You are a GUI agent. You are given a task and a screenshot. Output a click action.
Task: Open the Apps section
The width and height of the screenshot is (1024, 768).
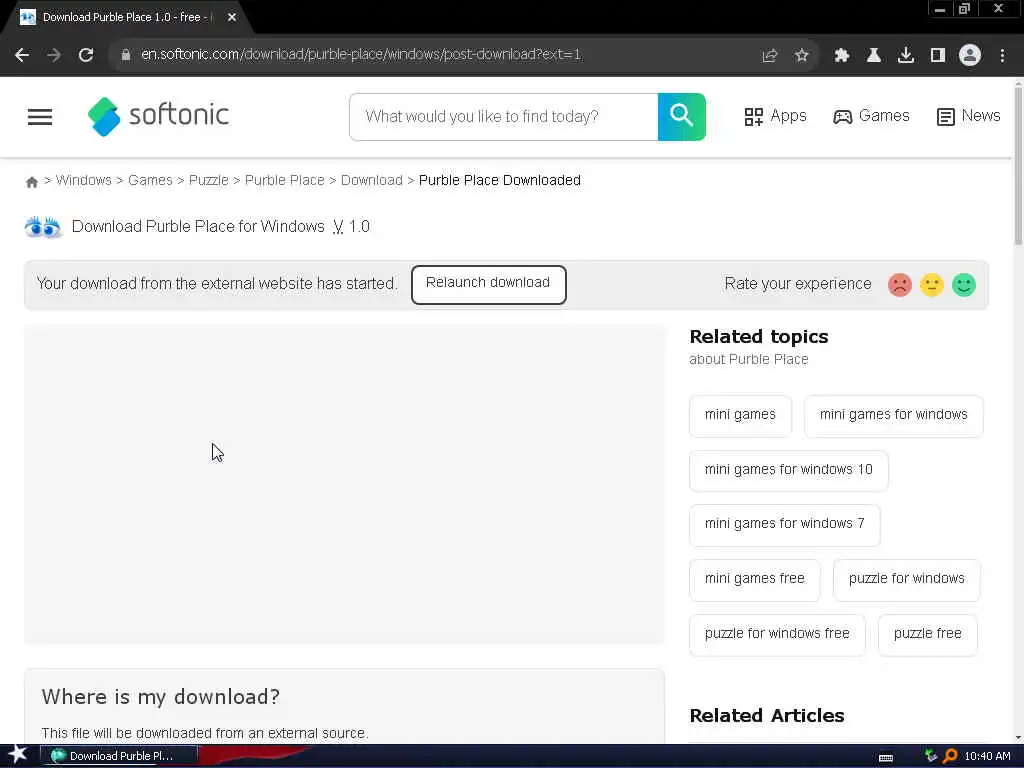point(775,116)
